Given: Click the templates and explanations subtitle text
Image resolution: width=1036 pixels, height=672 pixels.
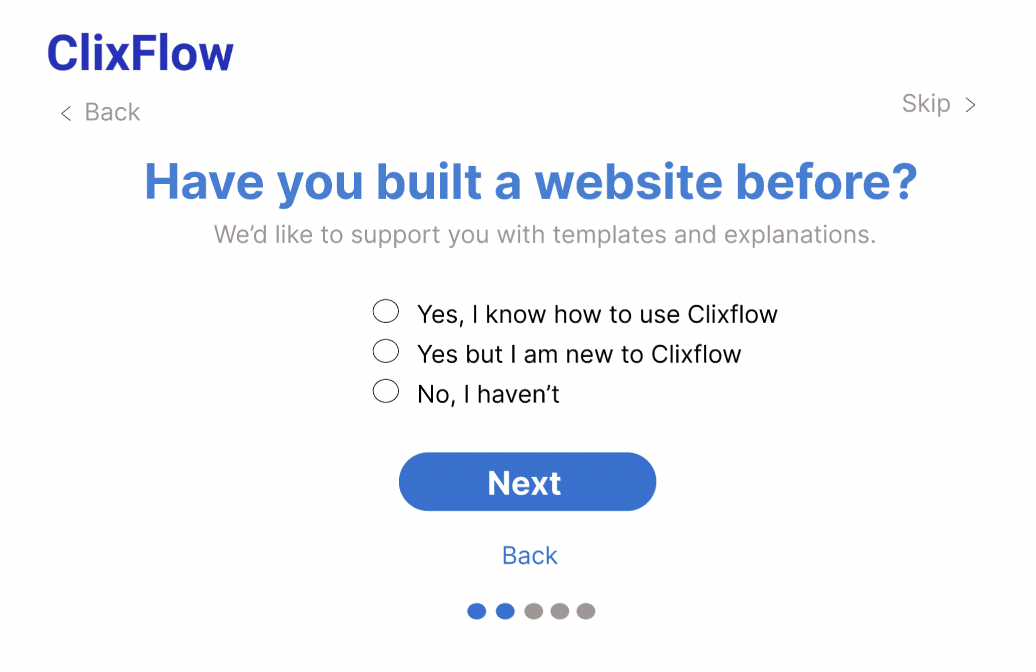Looking at the screenshot, I should click(x=544, y=236).
